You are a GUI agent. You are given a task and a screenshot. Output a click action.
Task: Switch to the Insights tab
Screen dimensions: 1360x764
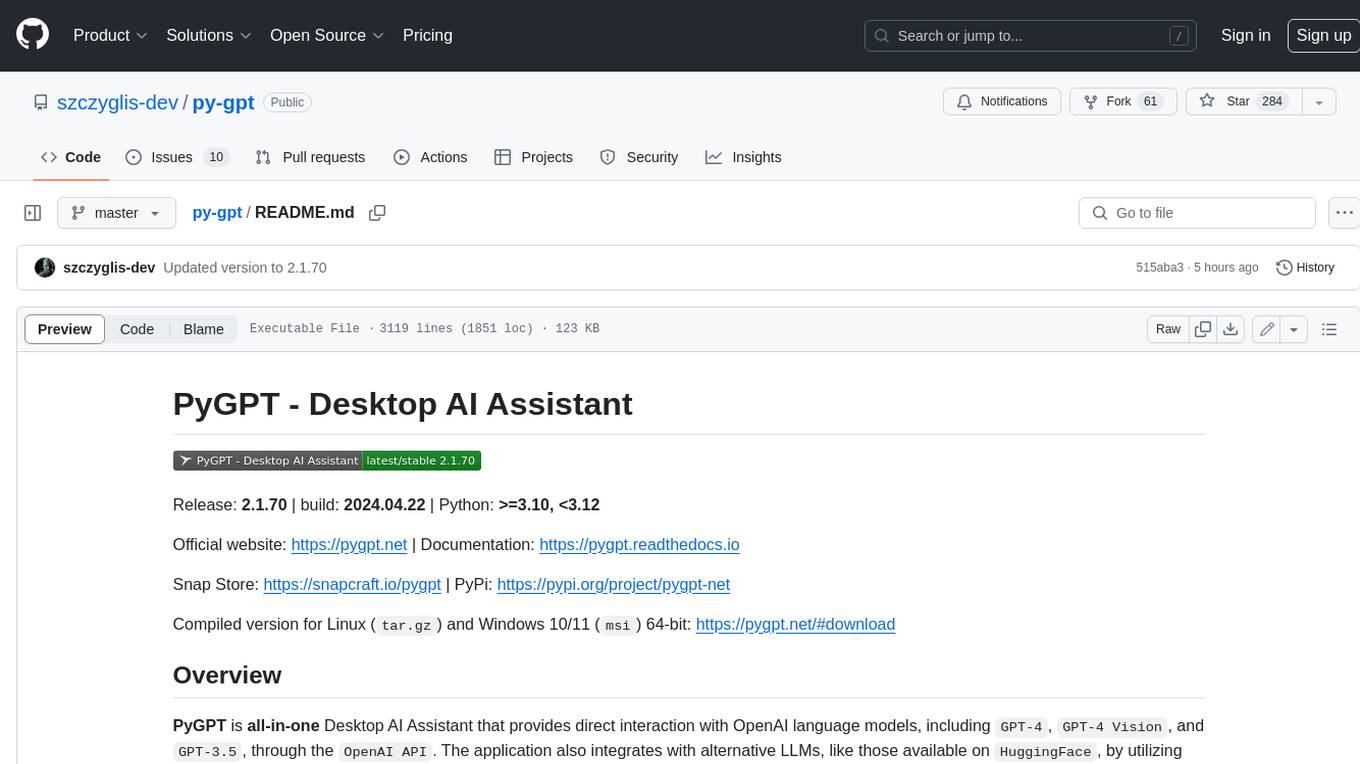pyautogui.click(x=743, y=157)
